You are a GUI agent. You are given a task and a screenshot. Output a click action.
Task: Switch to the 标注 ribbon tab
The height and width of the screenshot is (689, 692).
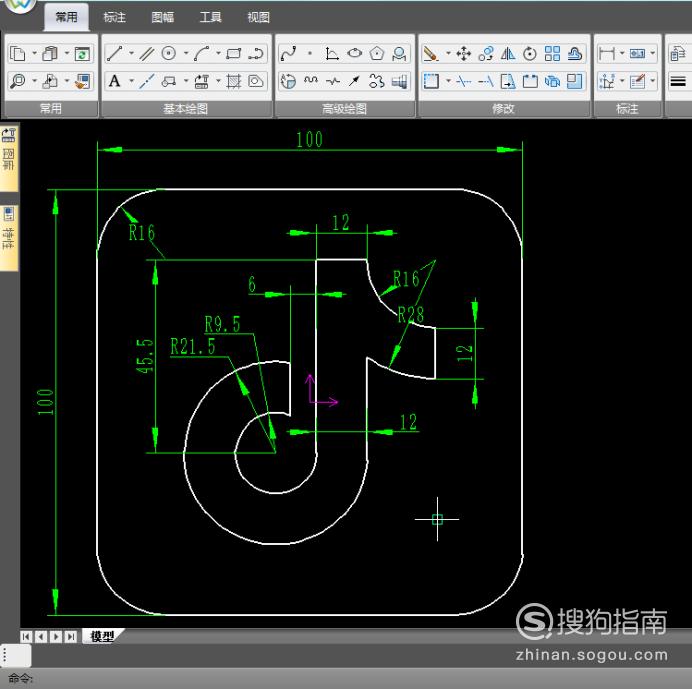tap(115, 17)
